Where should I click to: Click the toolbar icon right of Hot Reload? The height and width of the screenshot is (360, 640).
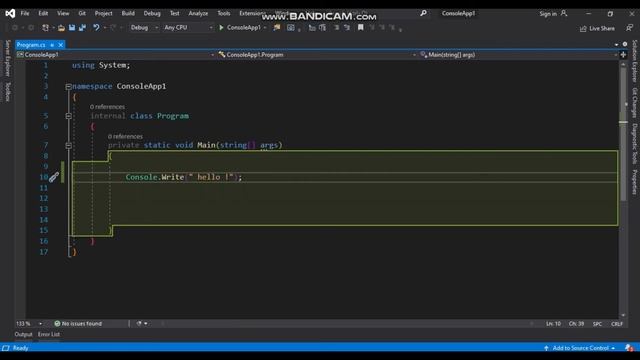[291, 27]
